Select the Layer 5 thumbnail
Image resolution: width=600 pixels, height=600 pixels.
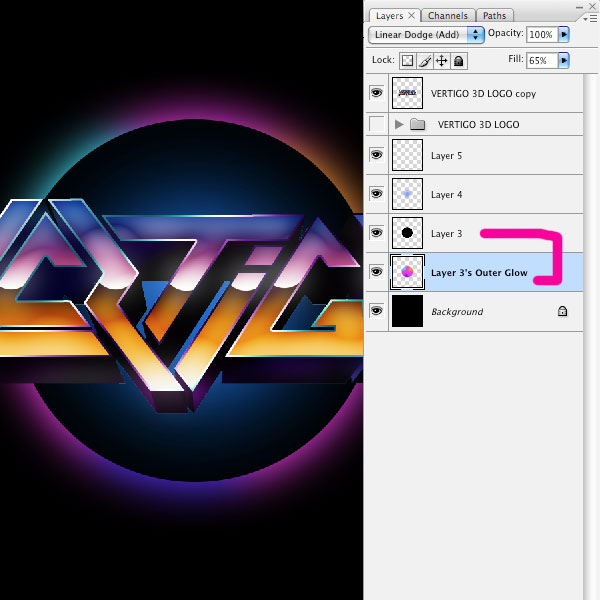tap(407, 155)
